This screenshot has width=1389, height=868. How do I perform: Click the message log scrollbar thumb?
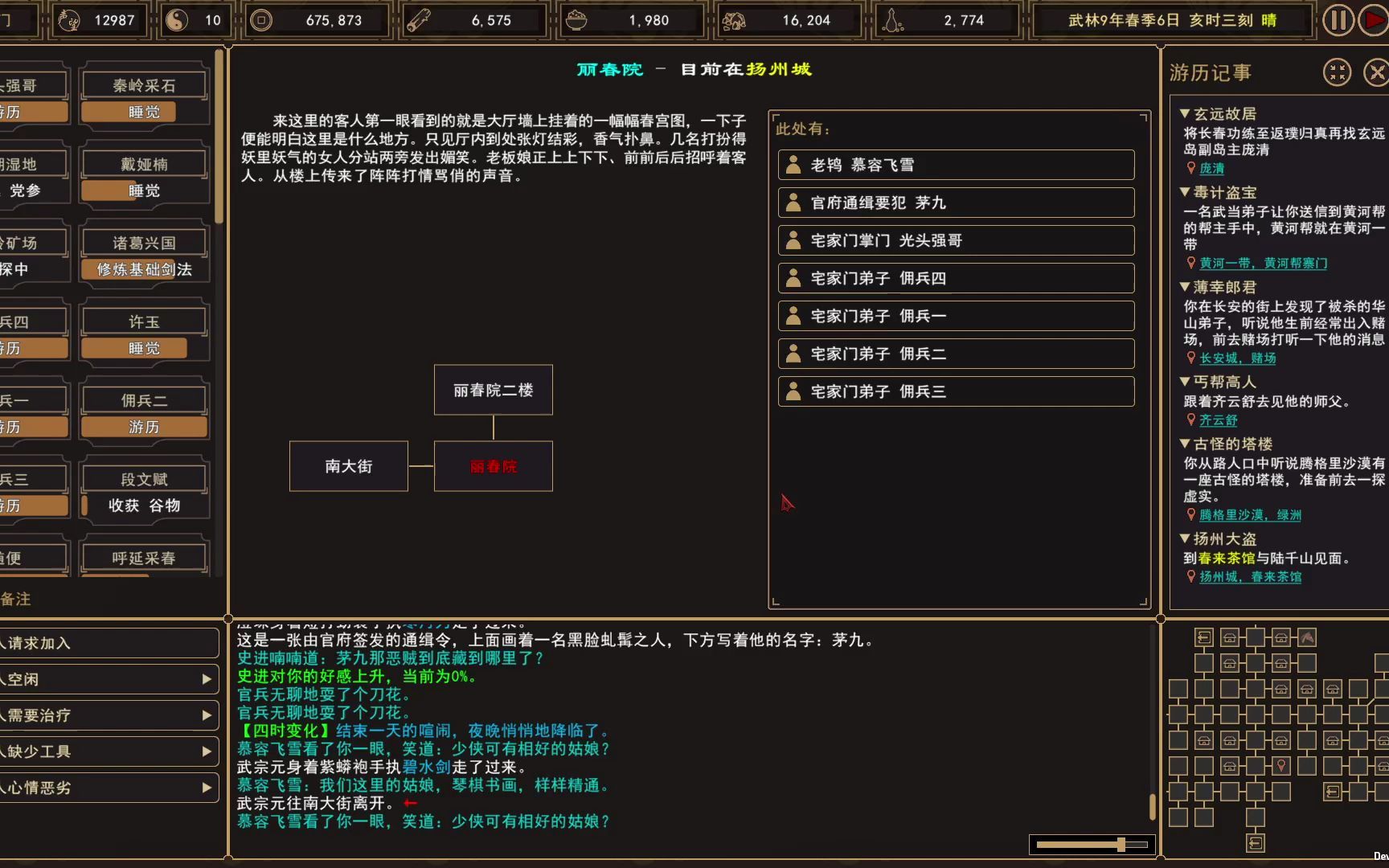(1153, 806)
